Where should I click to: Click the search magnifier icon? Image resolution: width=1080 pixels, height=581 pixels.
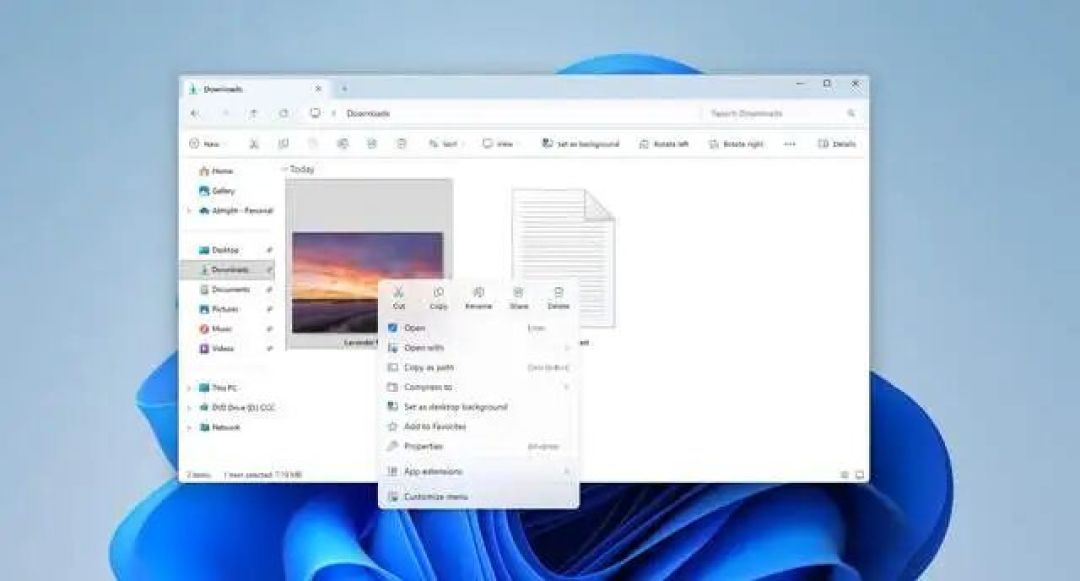click(x=851, y=114)
